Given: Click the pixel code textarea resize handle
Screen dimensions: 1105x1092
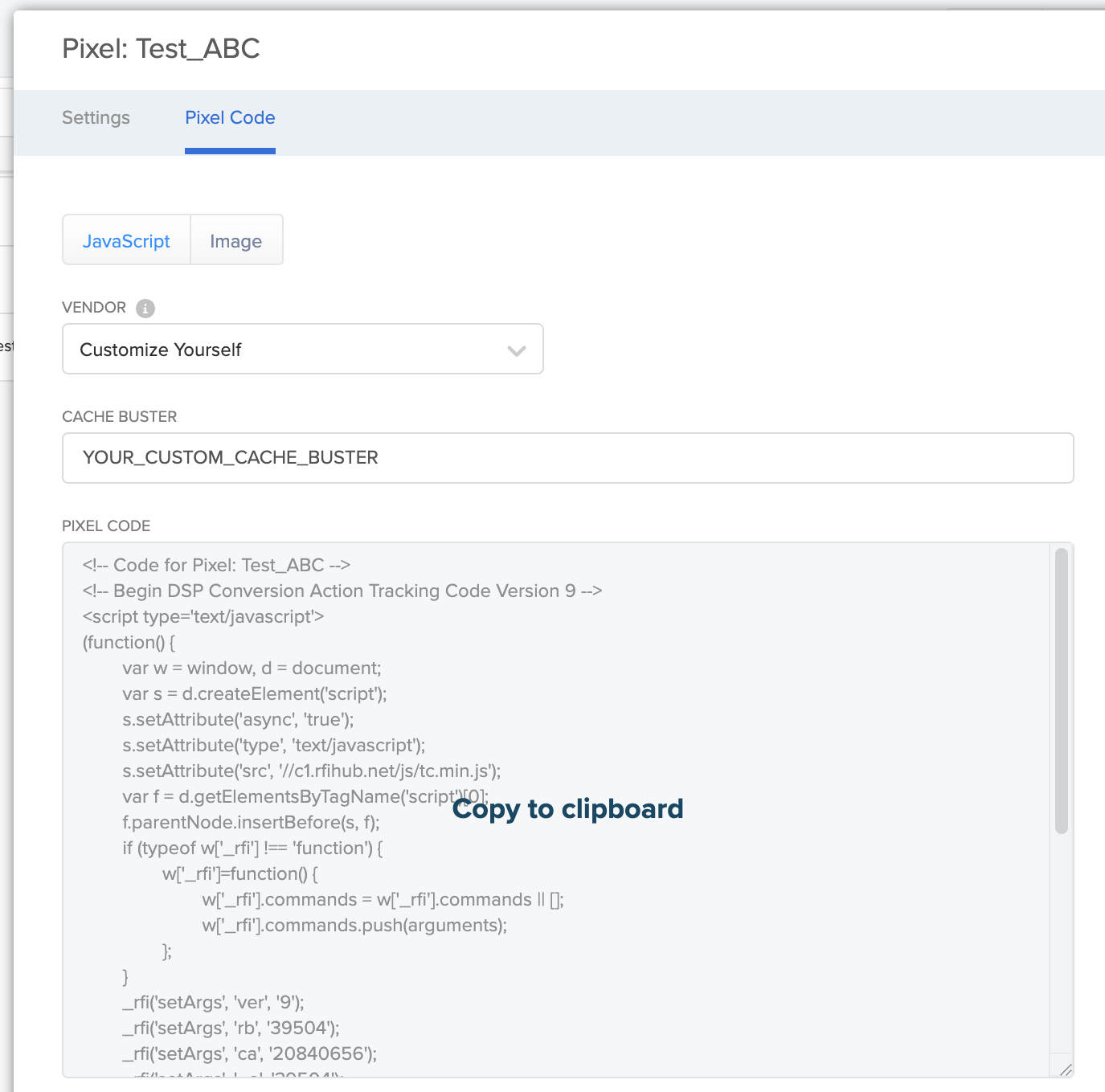Looking at the screenshot, I should 1066,1070.
